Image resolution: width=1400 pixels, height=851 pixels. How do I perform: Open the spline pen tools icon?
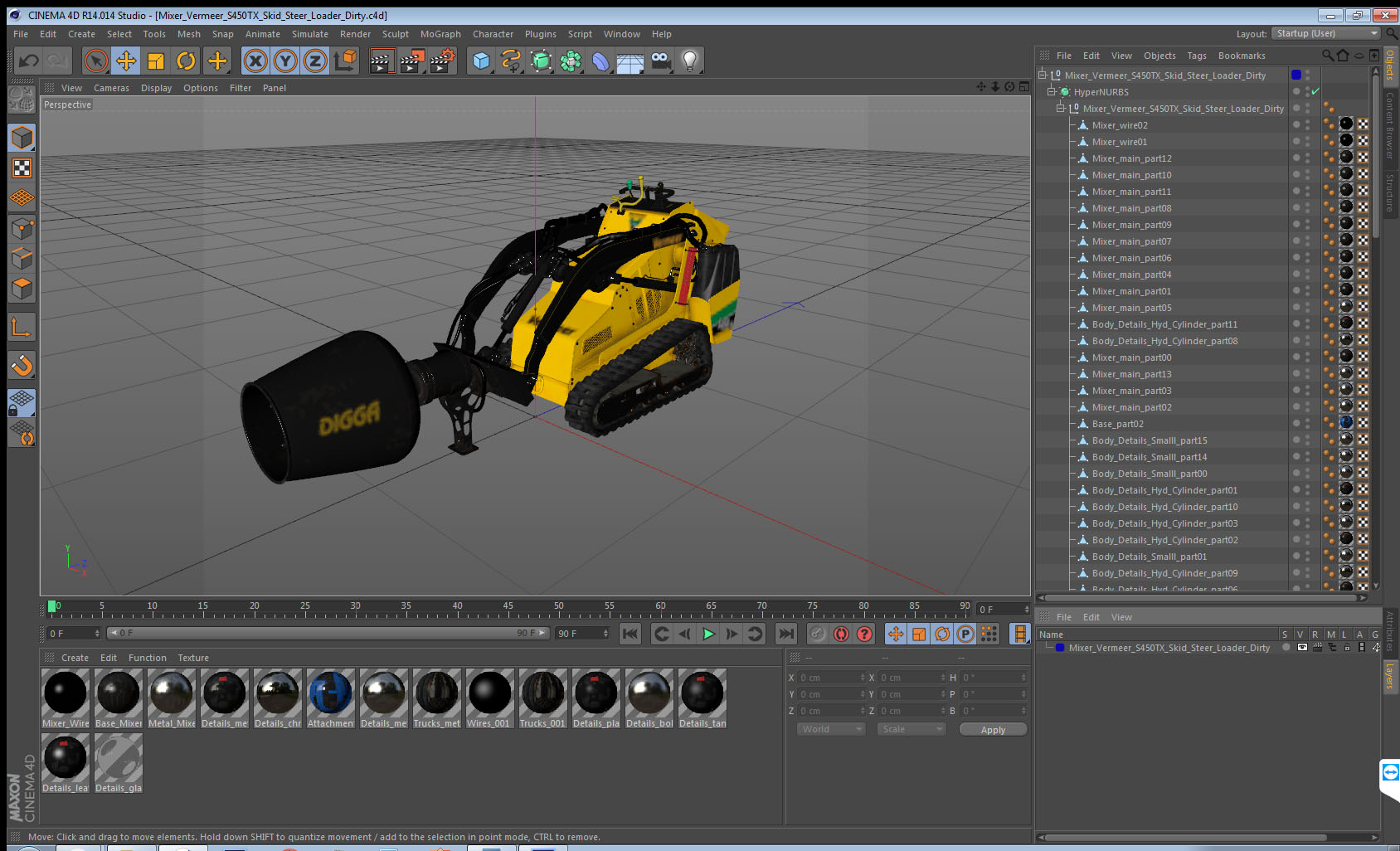511,61
